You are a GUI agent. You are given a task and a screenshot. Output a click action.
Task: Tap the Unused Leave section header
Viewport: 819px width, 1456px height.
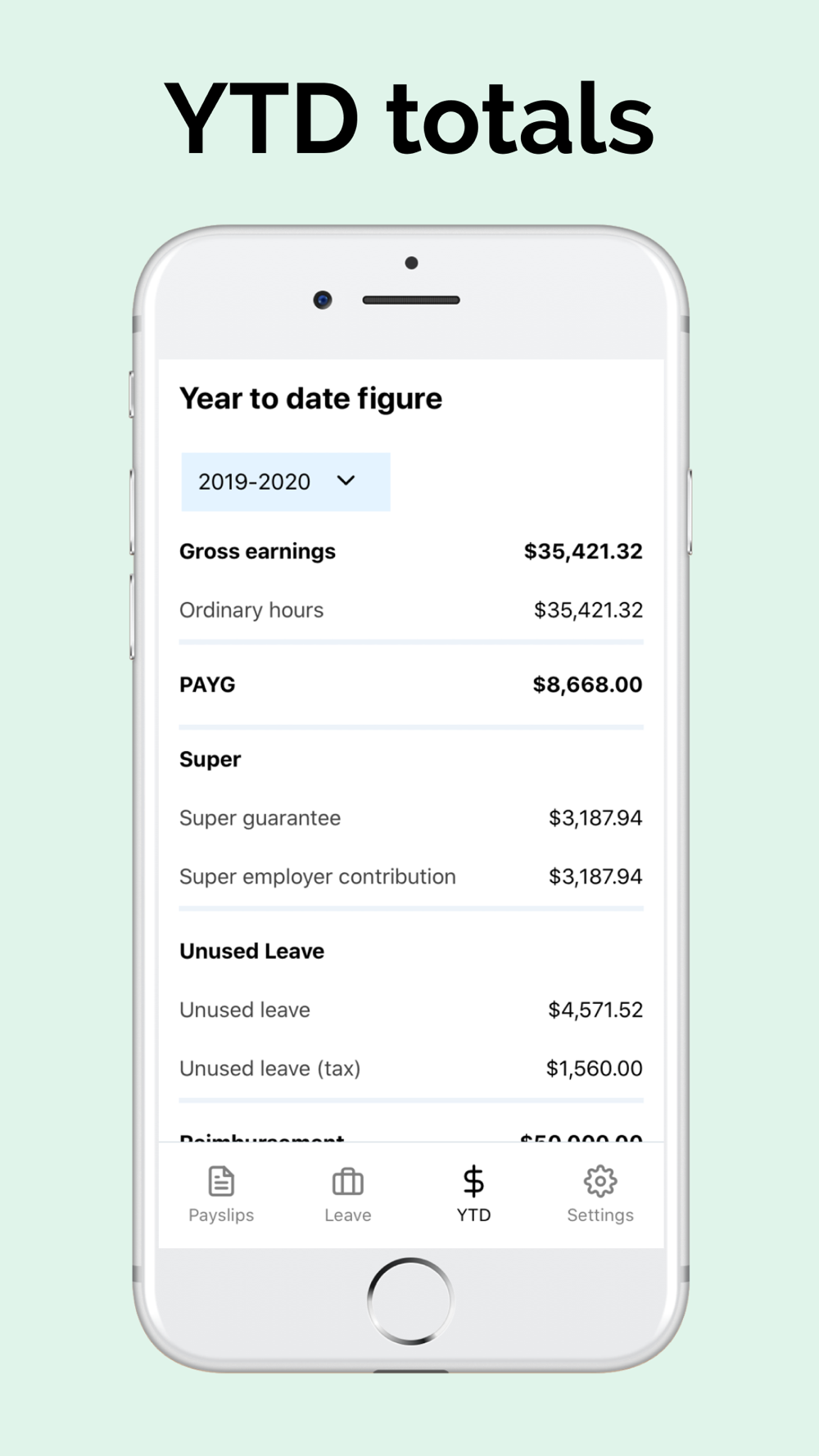click(252, 951)
